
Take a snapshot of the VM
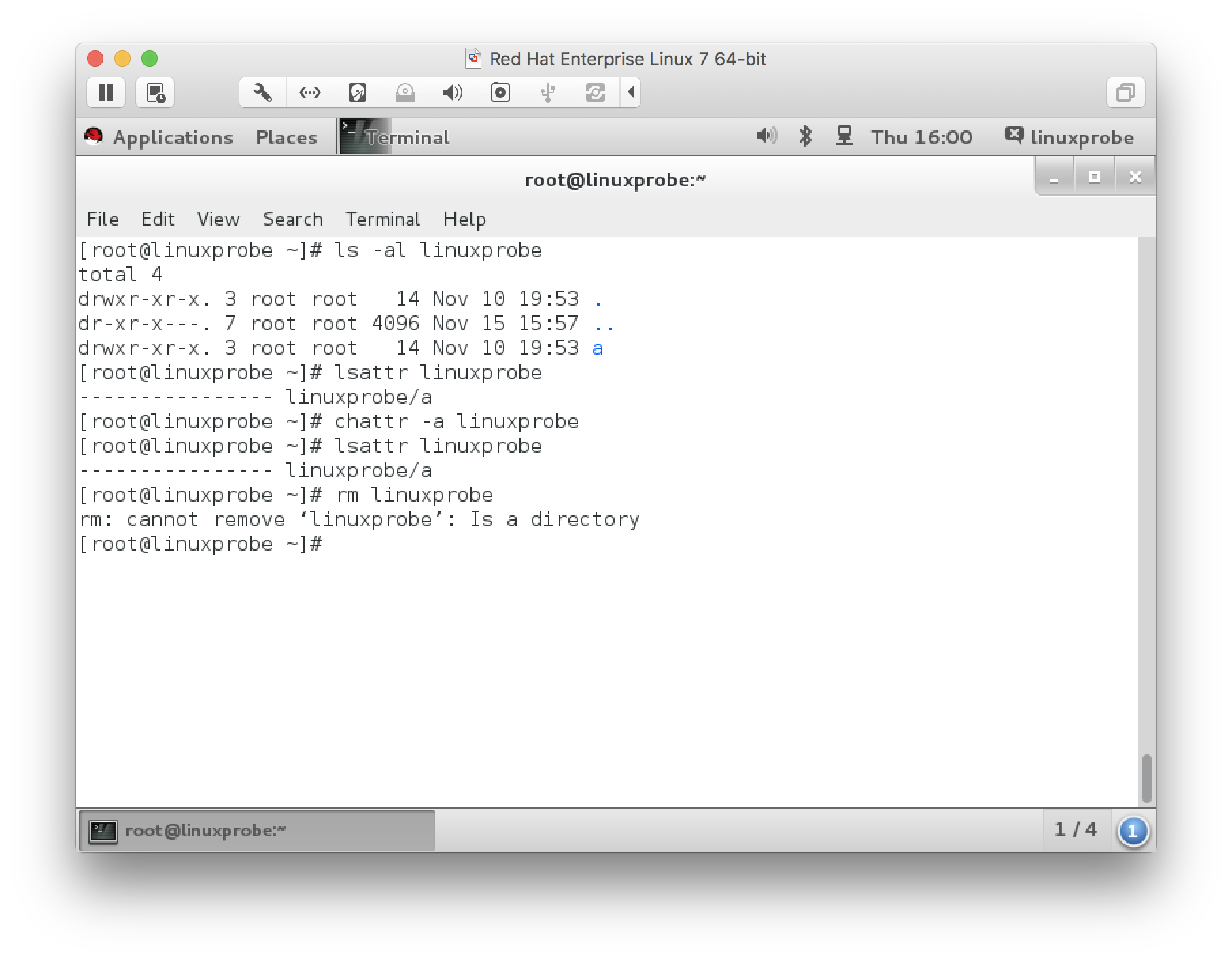point(156,92)
